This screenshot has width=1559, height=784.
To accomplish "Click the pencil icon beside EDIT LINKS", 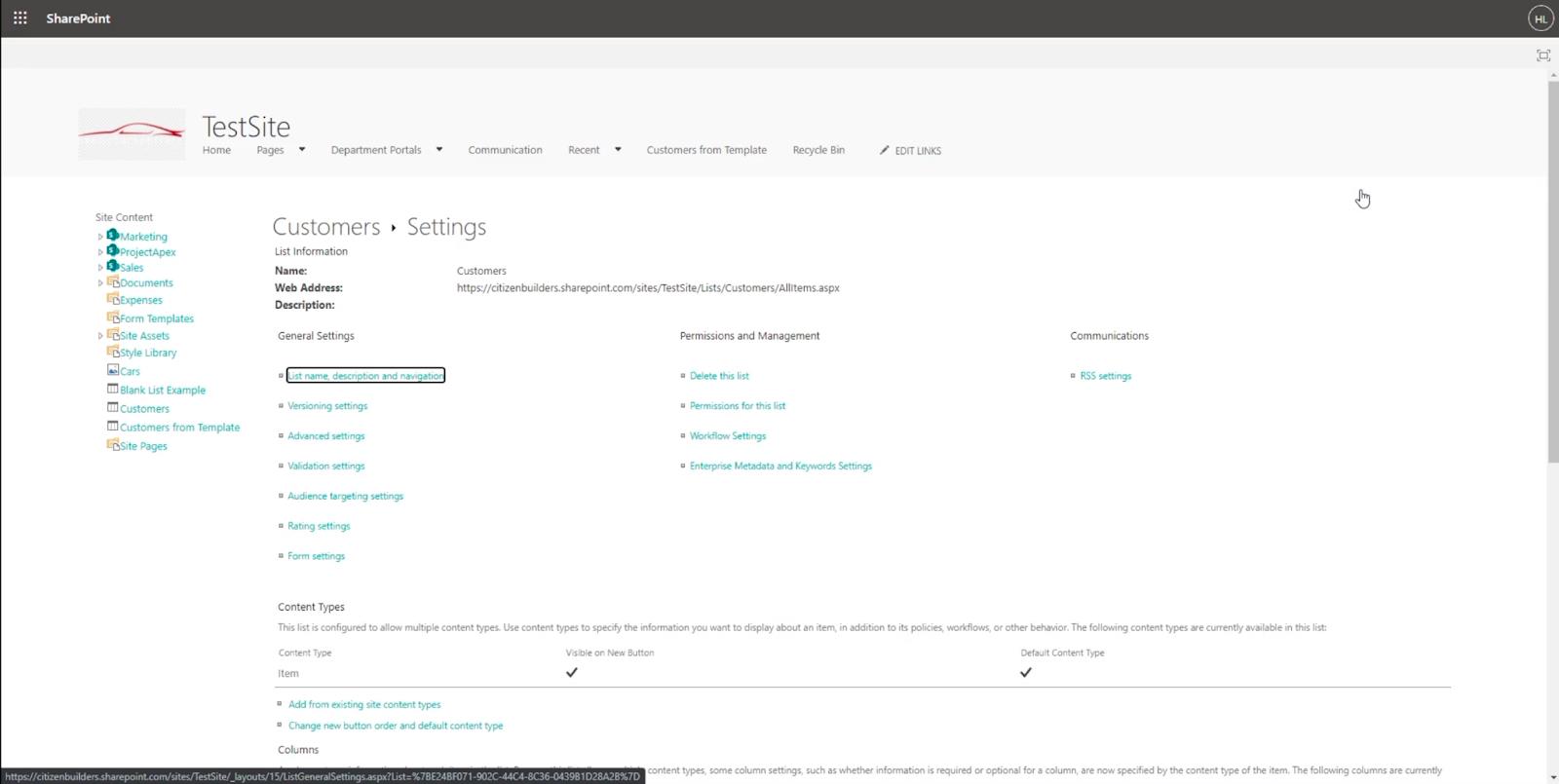I will click(x=884, y=150).
